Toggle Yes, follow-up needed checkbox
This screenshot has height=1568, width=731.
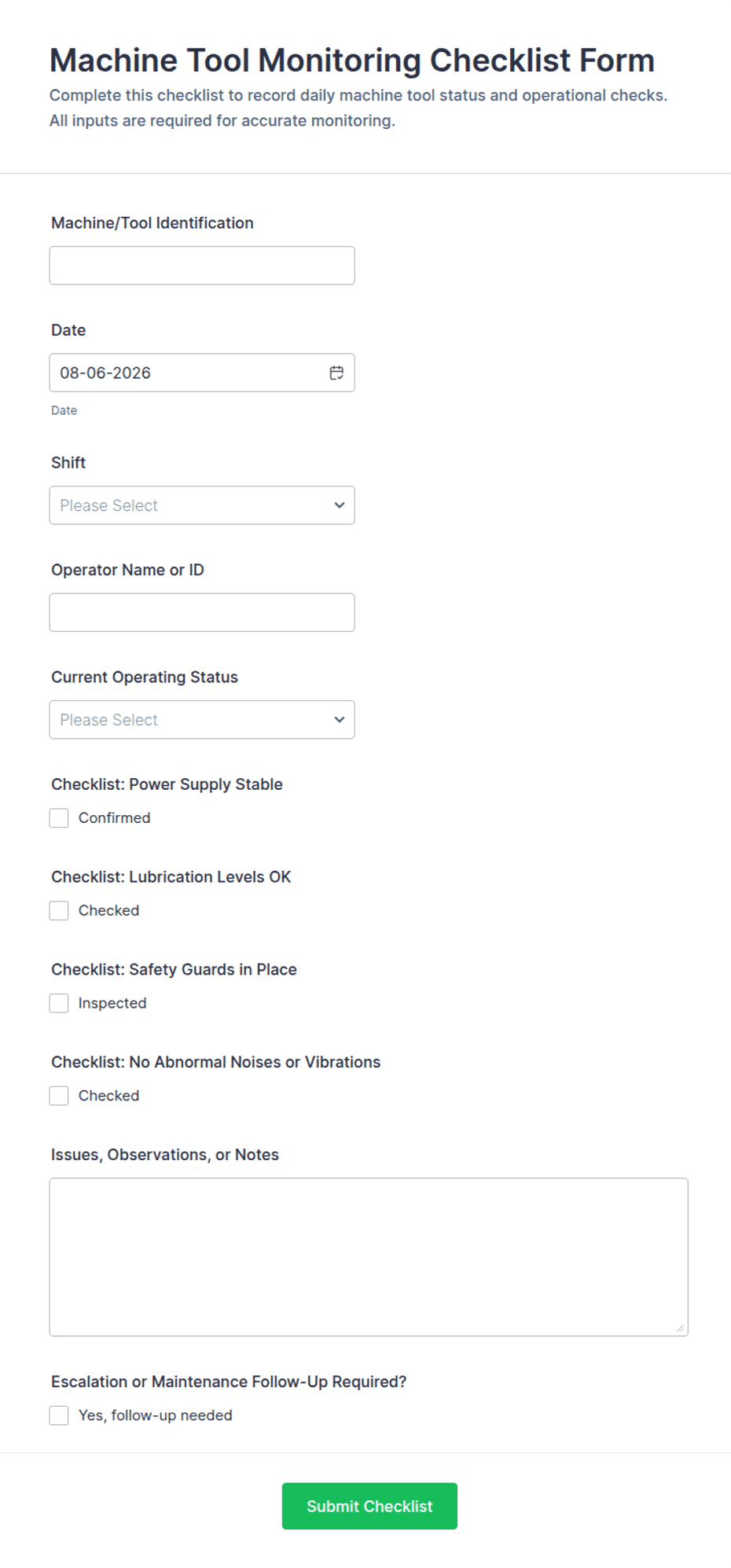[x=59, y=1416]
